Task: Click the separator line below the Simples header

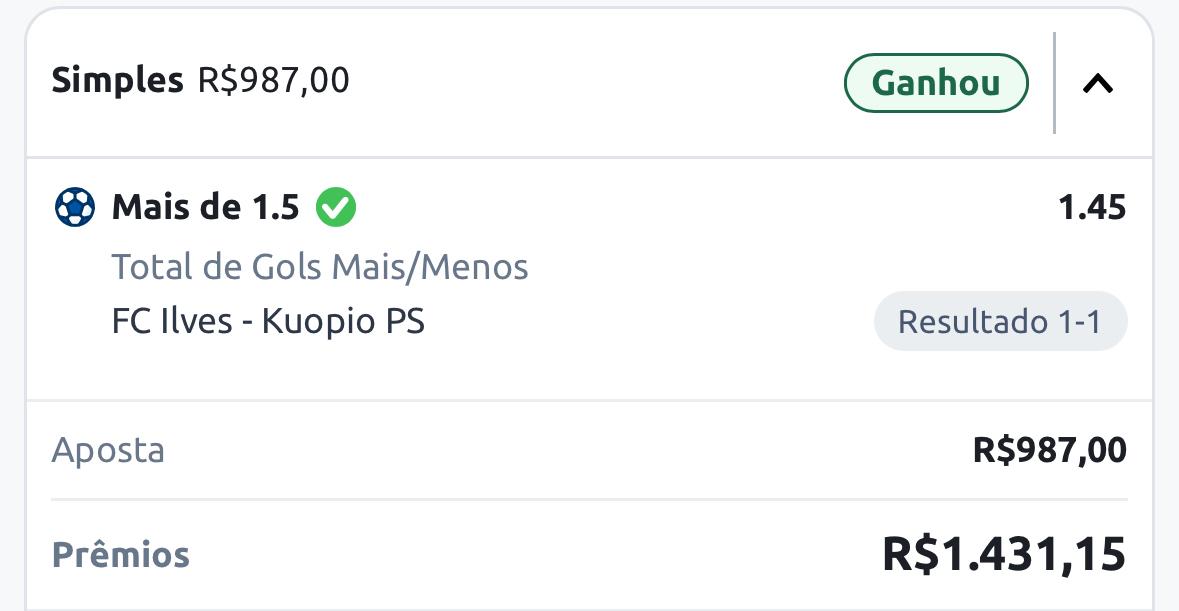Action: coord(590,157)
